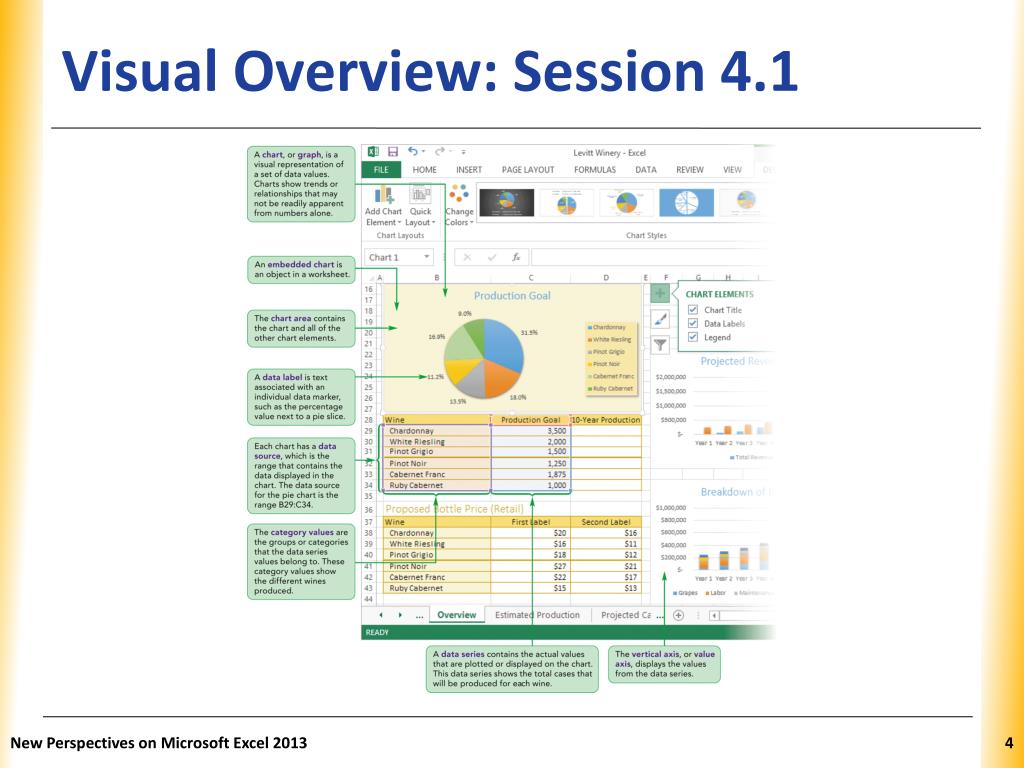Viewport: 1024px width, 768px height.
Task: Open the REVIEW ribbon tab
Action: [690, 170]
